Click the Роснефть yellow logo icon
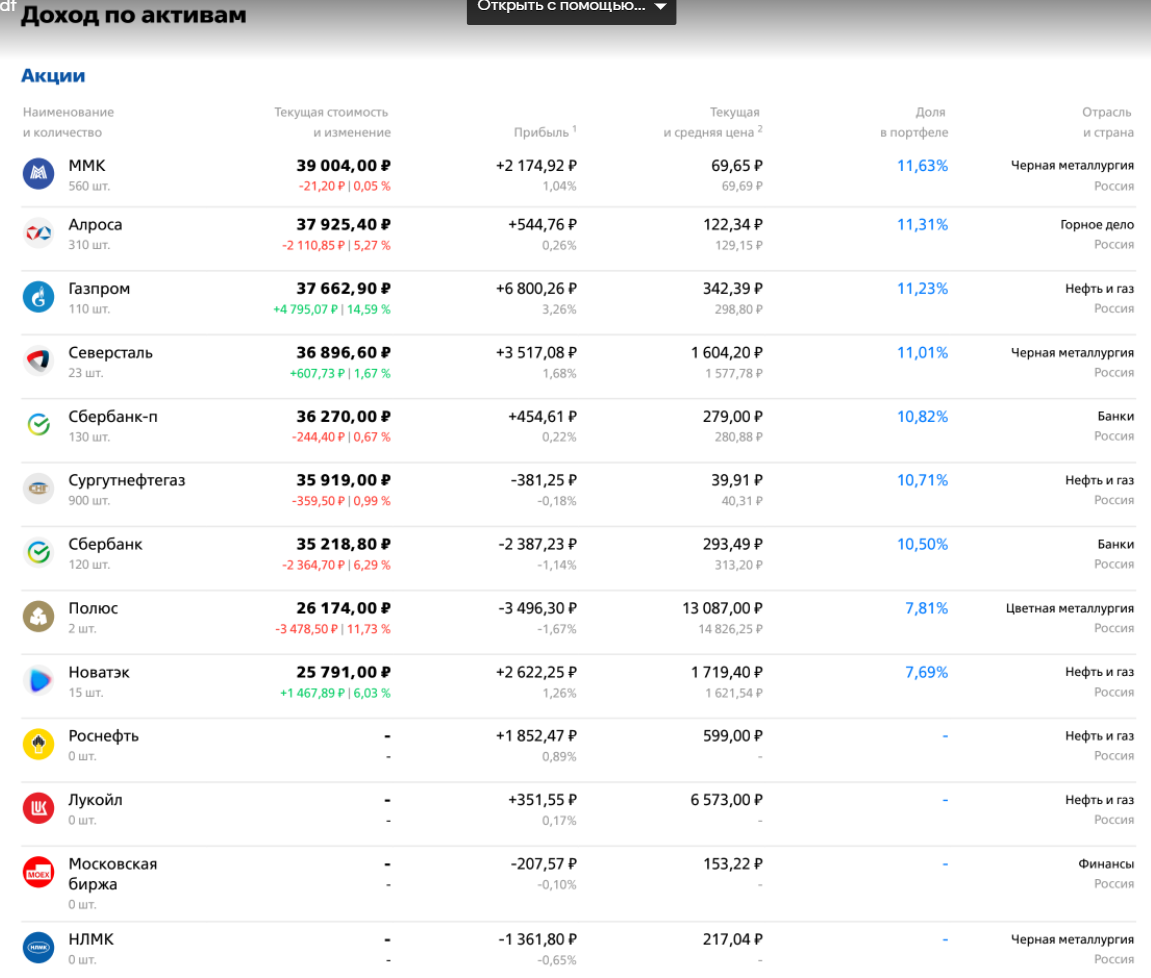Image resolution: width=1151 pixels, height=978 pixels. pos(38,744)
